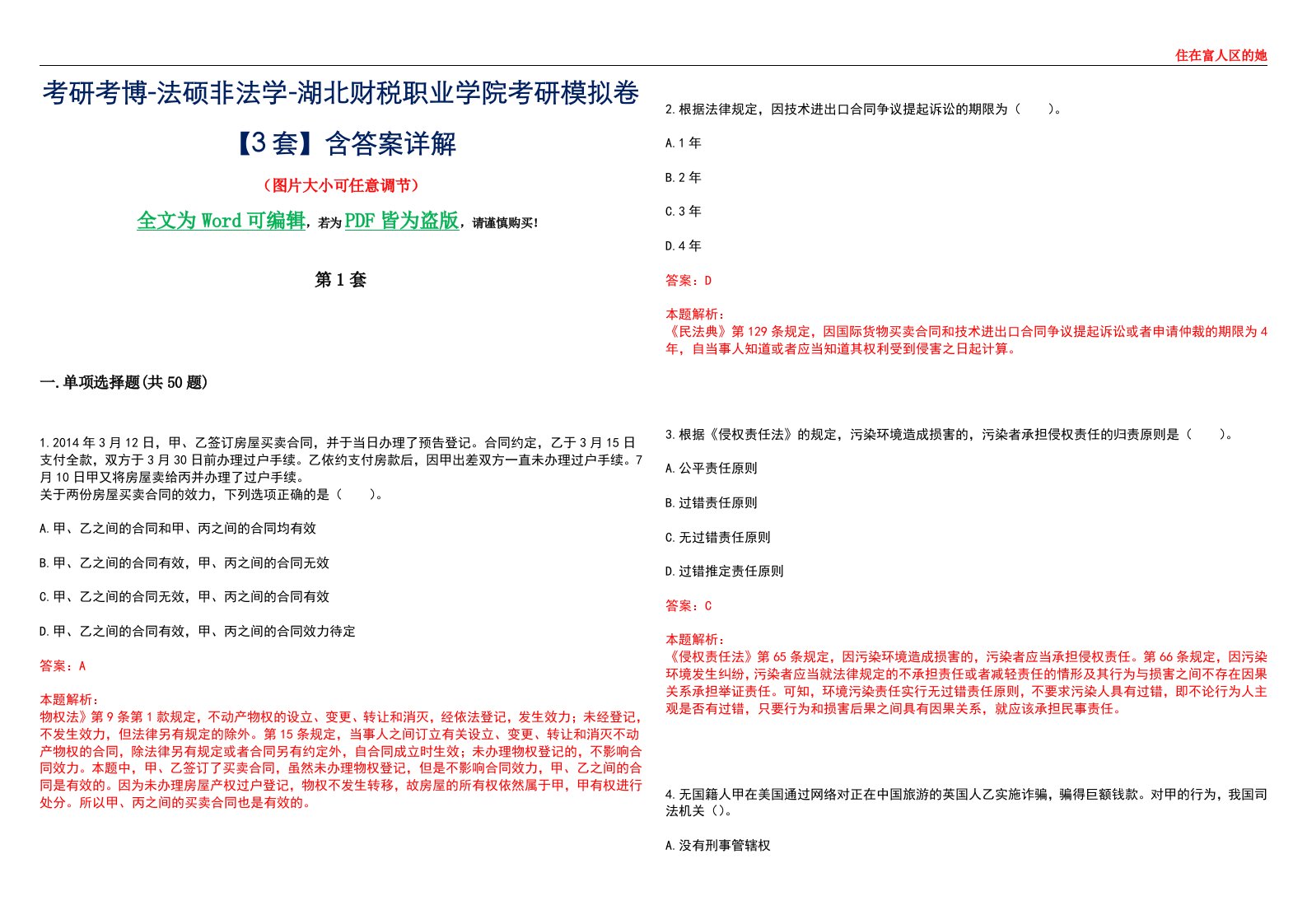The image size is (1307, 924).
Task: Select option A.1年
Action: [x=684, y=143]
